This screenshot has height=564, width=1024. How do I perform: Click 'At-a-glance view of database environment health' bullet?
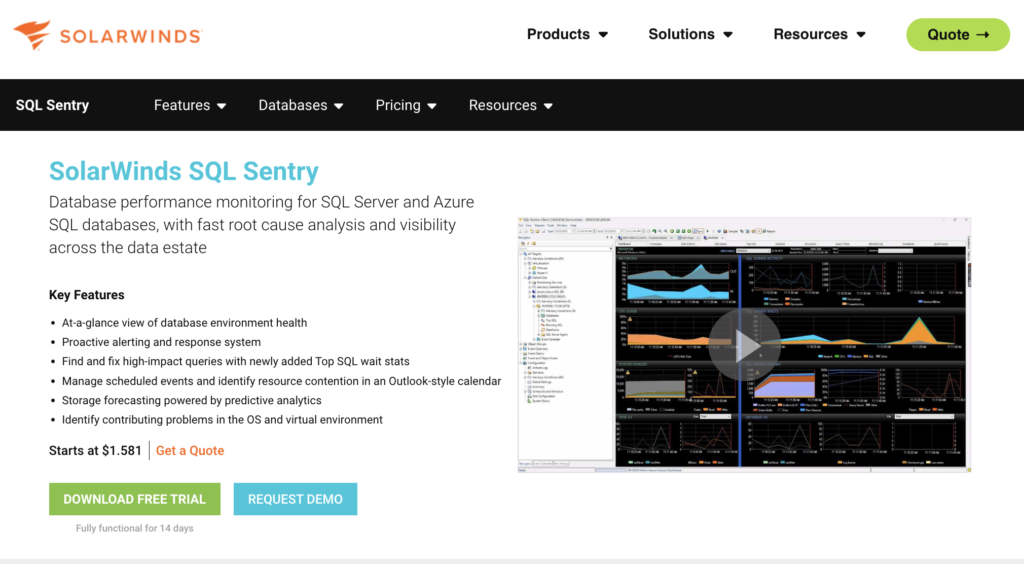(x=184, y=322)
